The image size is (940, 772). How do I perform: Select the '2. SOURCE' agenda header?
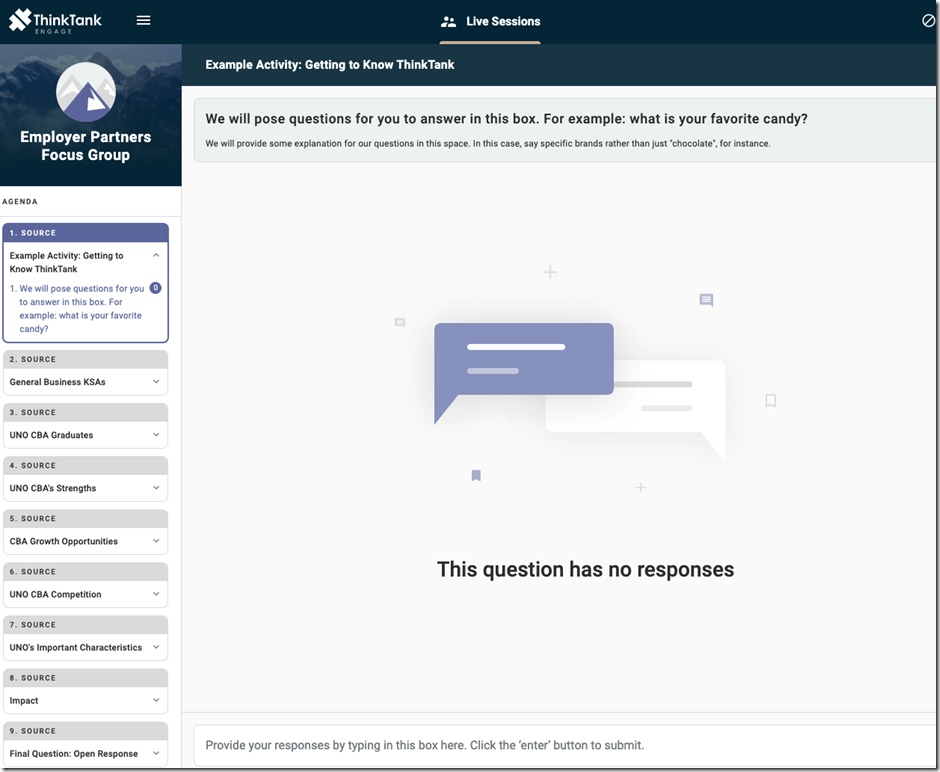pyautogui.click(x=86, y=359)
